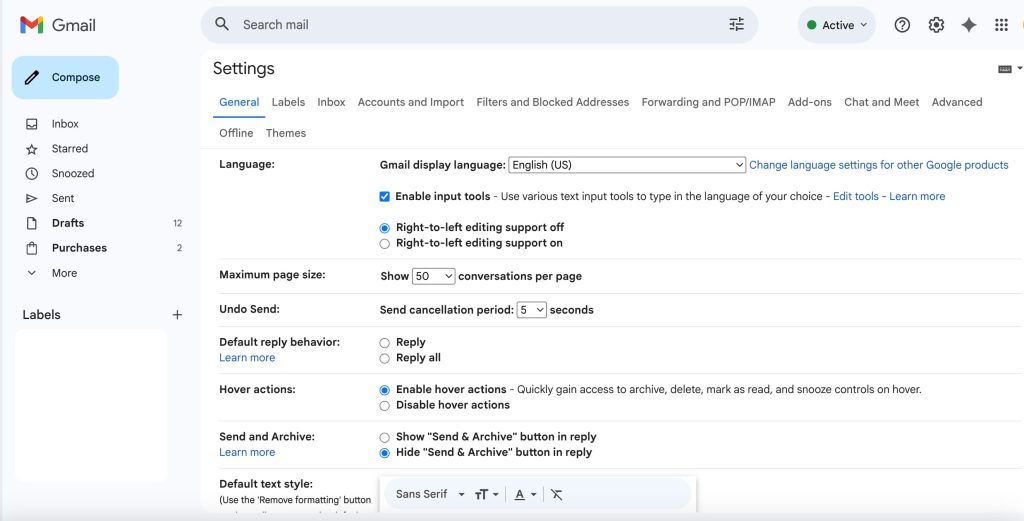Select Right-to-left editing support on
This screenshot has height=521, width=1024.
385,243
